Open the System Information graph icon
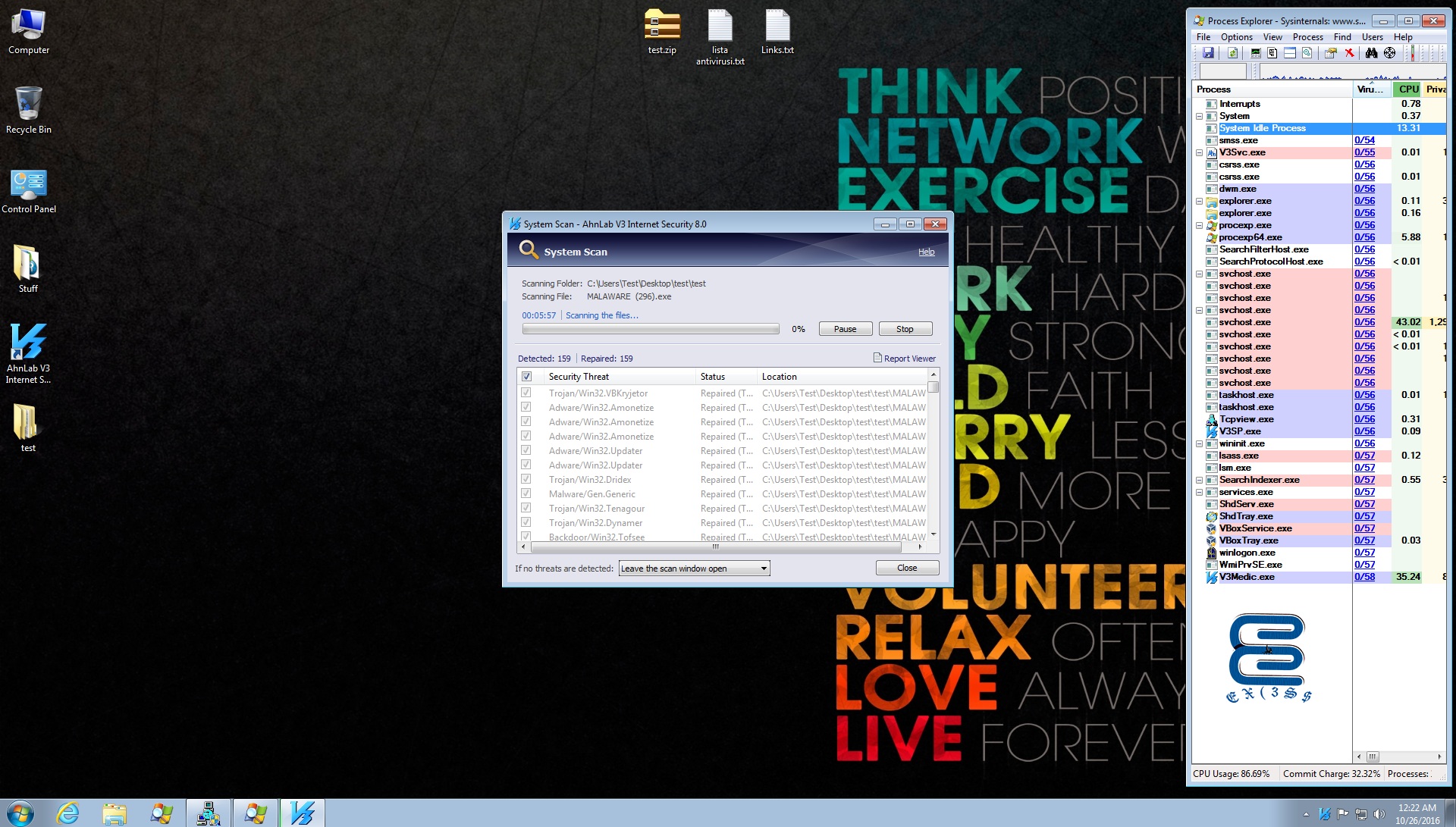 [1256, 53]
